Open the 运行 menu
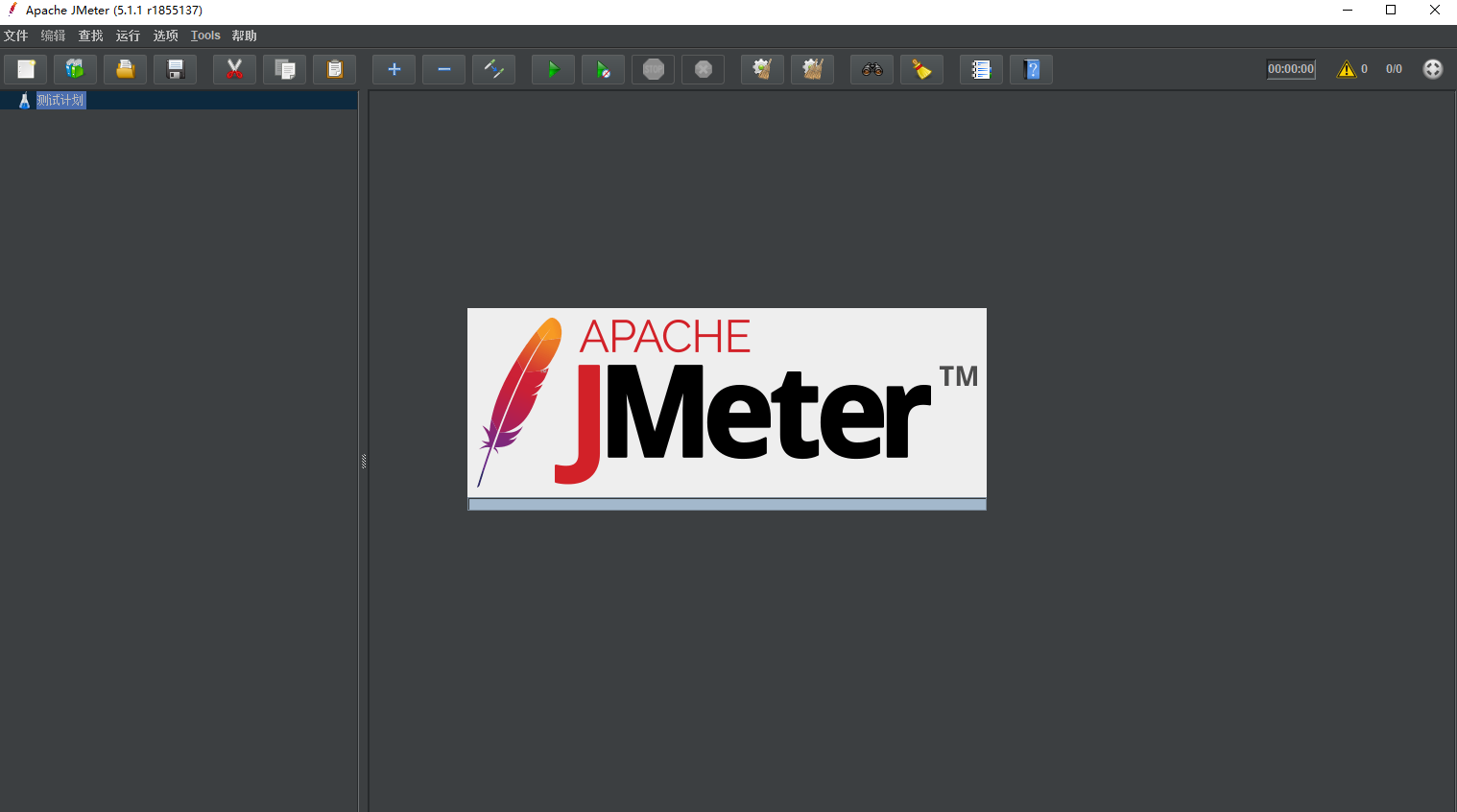 point(129,36)
